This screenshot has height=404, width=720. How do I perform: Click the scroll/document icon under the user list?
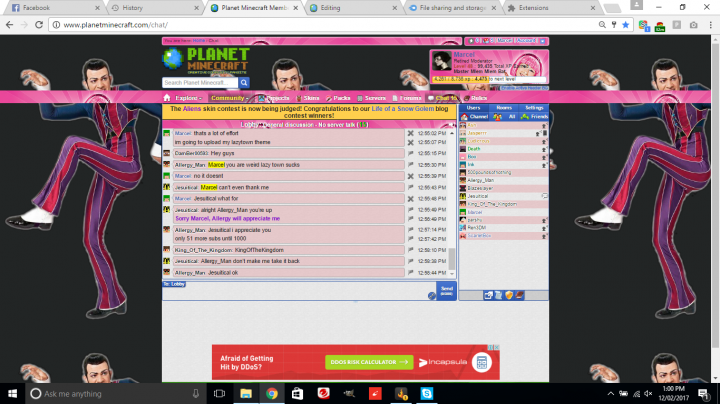[498, 296]
